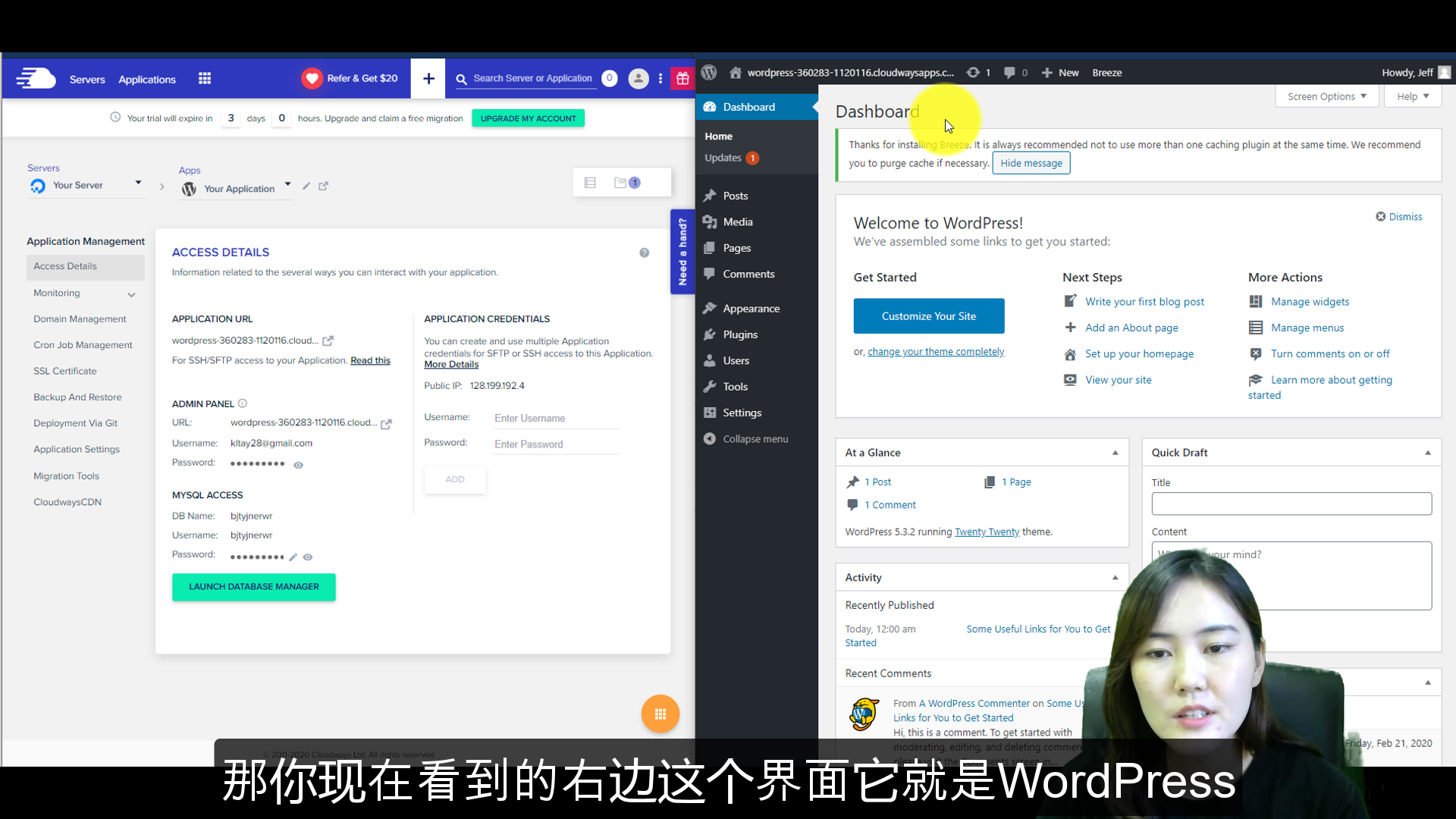Reveal the MySQL password with eye icon
Viewport: 1456px width, 819px height.
point(308,557)
